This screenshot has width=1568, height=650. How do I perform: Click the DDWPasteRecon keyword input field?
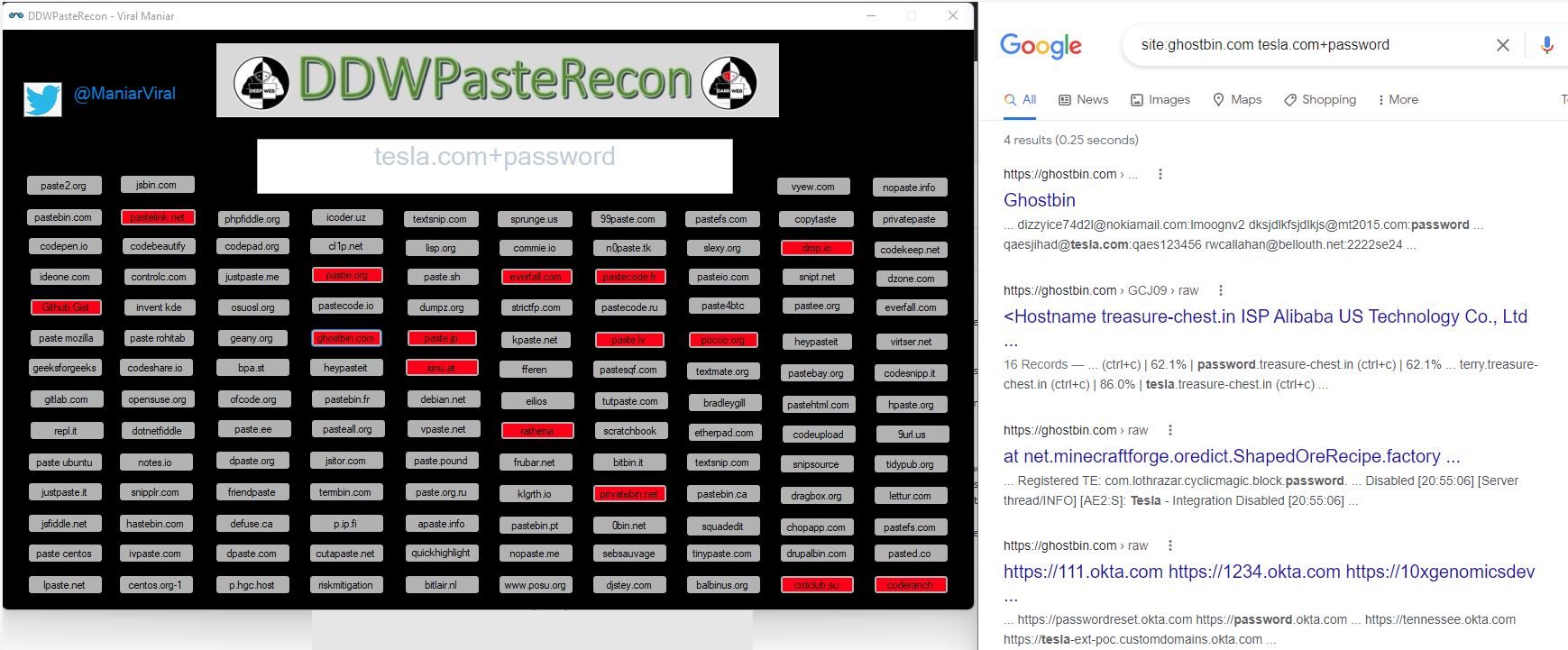495,166
